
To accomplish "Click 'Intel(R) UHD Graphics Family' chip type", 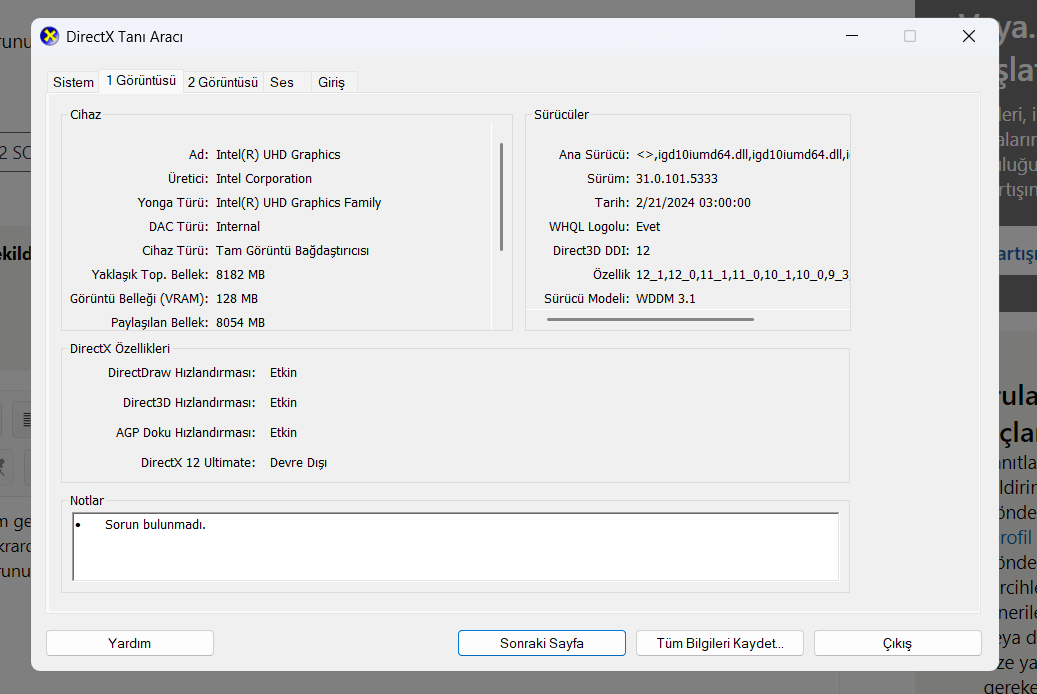I will [298, 202].
